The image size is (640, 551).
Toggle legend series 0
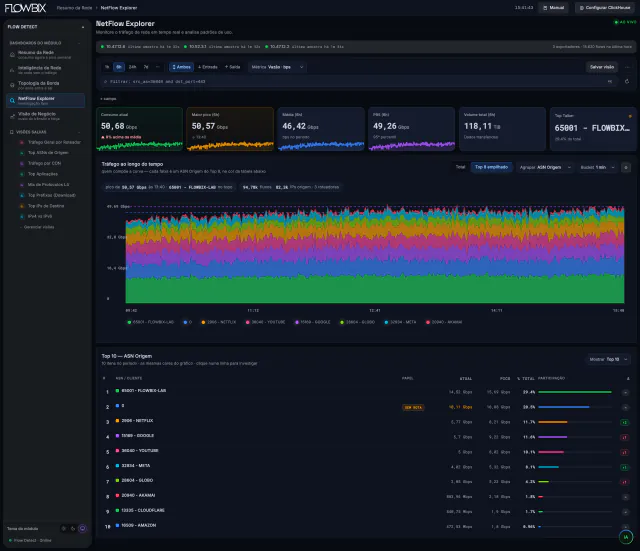[187, 322]
